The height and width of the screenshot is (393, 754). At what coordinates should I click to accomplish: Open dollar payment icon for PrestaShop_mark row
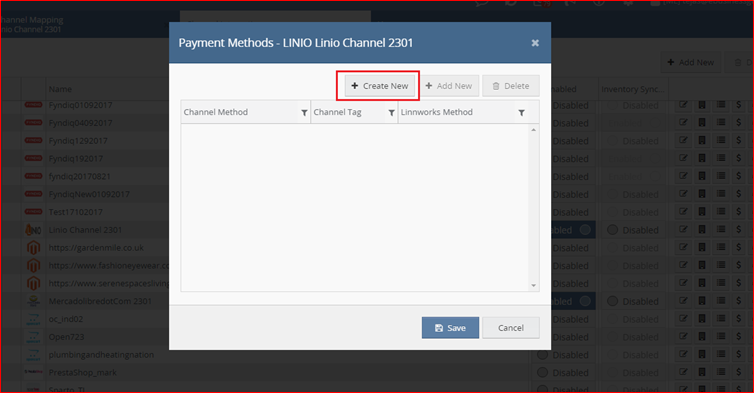point(739,372)
